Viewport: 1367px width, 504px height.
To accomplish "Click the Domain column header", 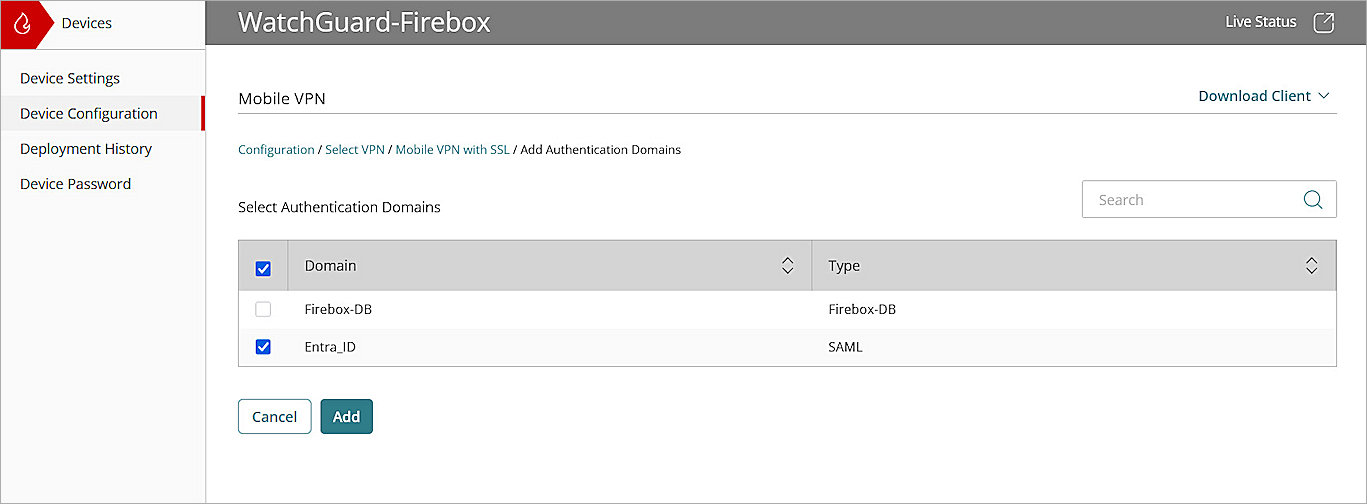I will pos(550,266).
